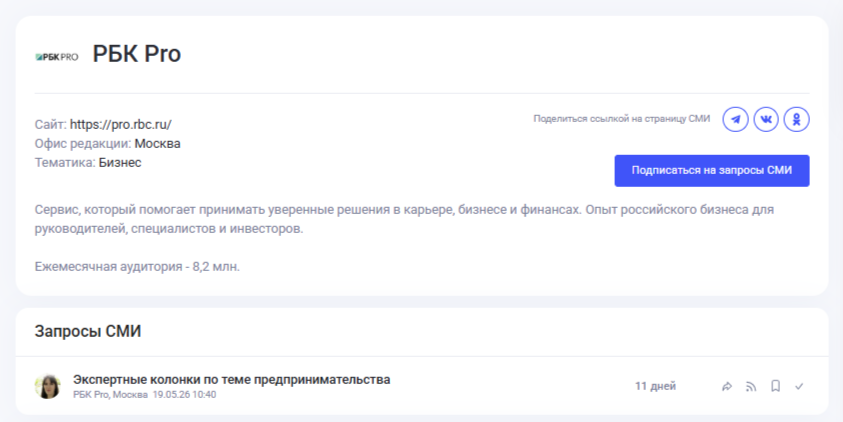Click 'Поделиться ссылкой на страницу СМИ' label

pyautogui.click(x=621, y=119)
